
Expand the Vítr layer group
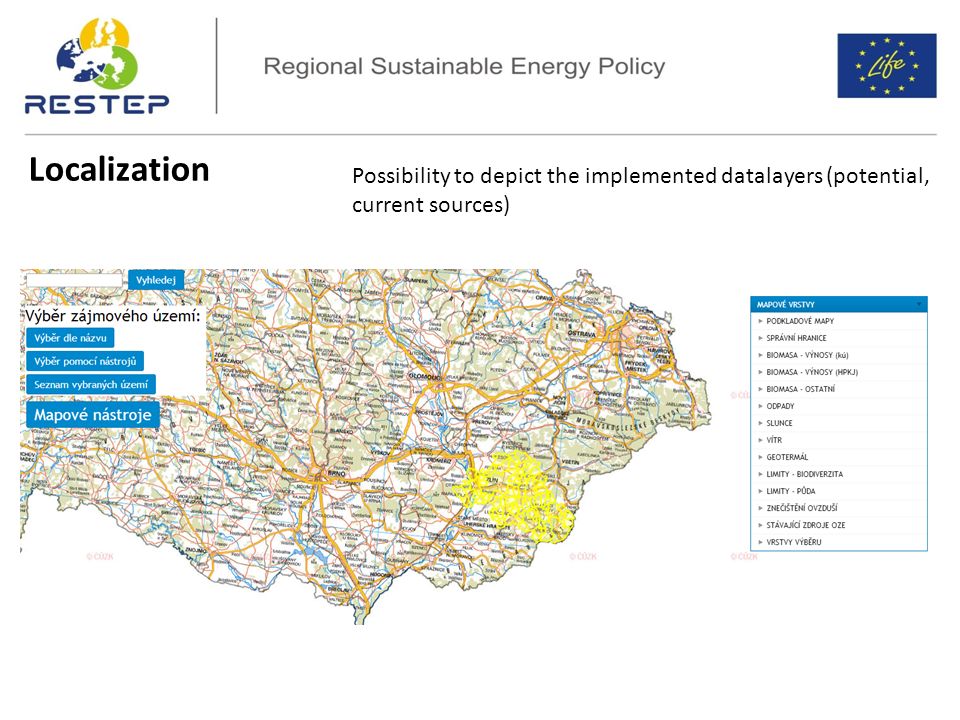(839, 440)
